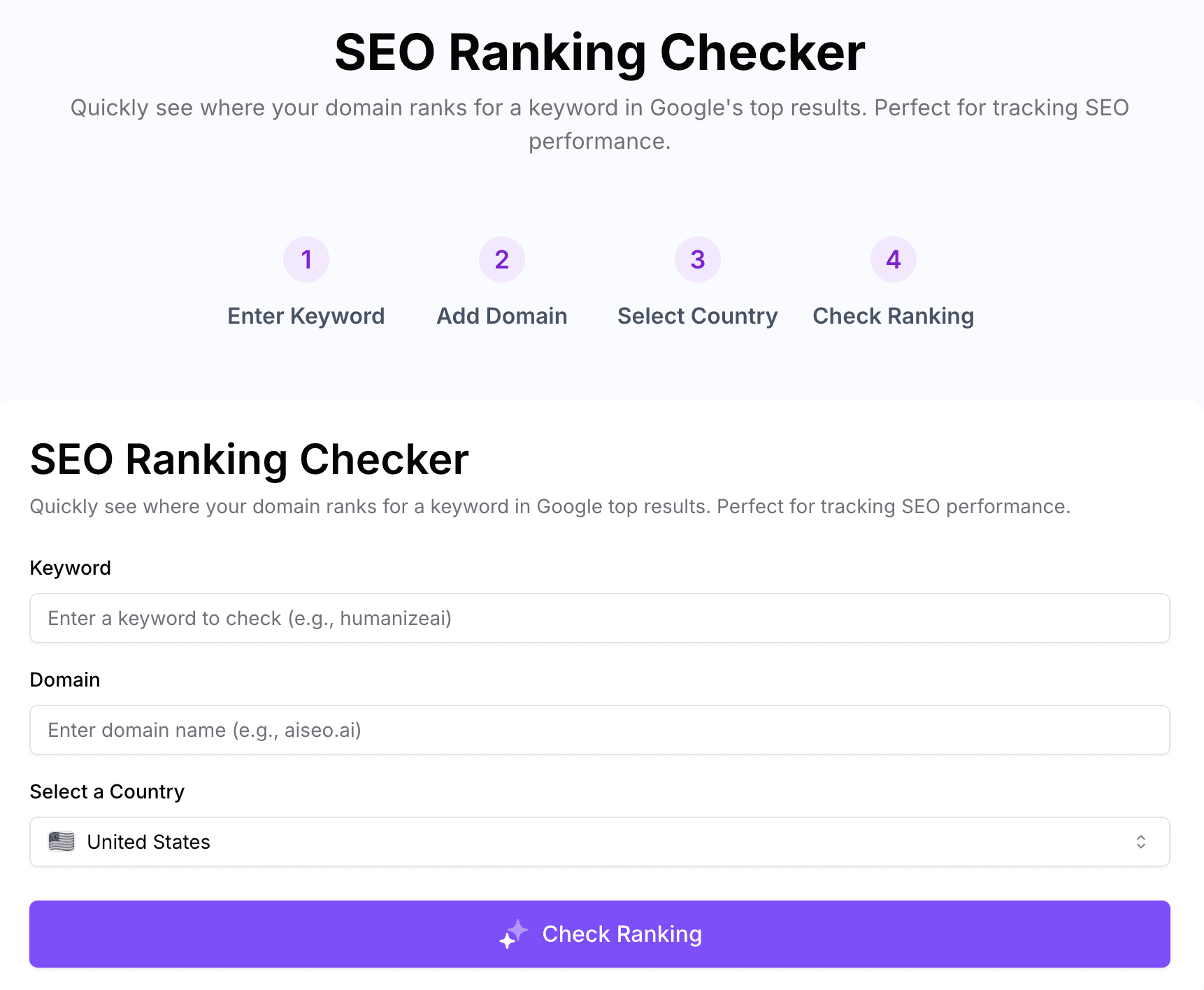Expand the country list showing United States
This screenshot has width=1204, height=990.
(599, 842)
